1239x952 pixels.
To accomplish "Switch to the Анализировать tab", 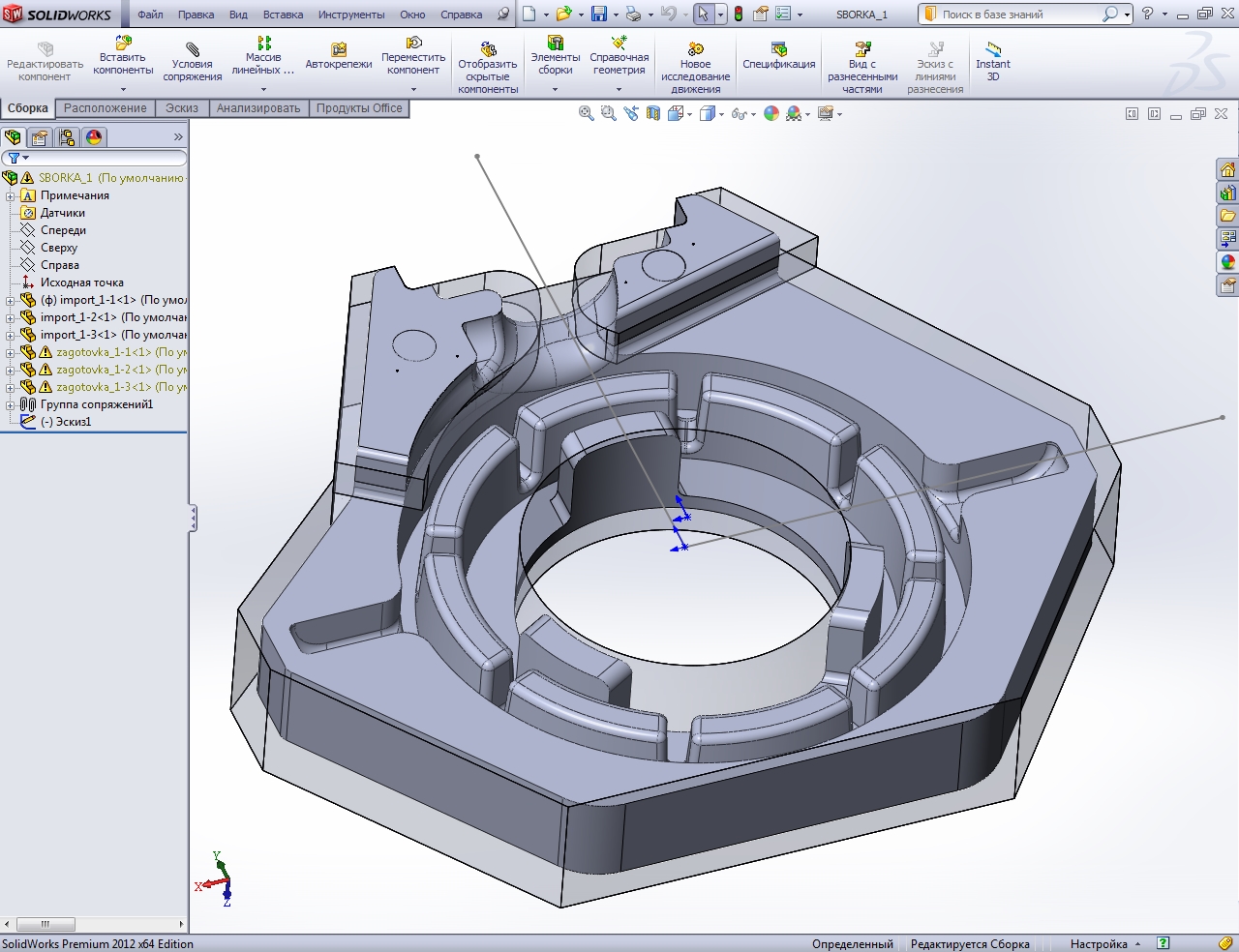I will point(258,108).
